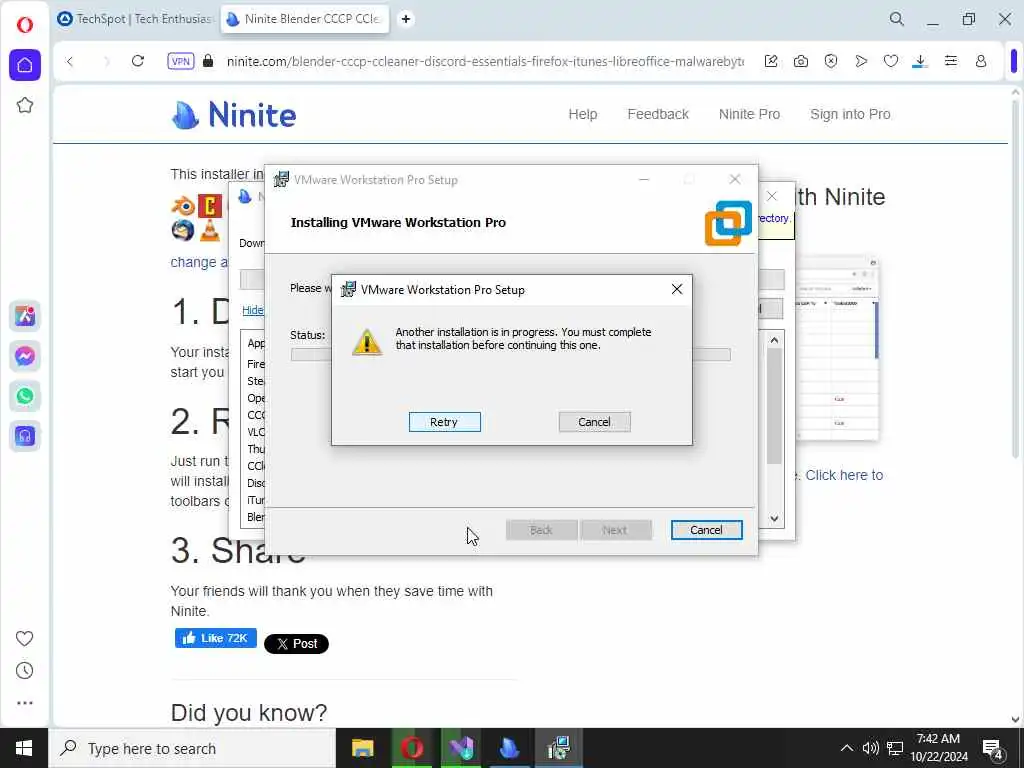Open the notification center icon
Image resolution: width=1024 pixels, height=768 pixels.
pyautogui.click(x=993, y=749)
